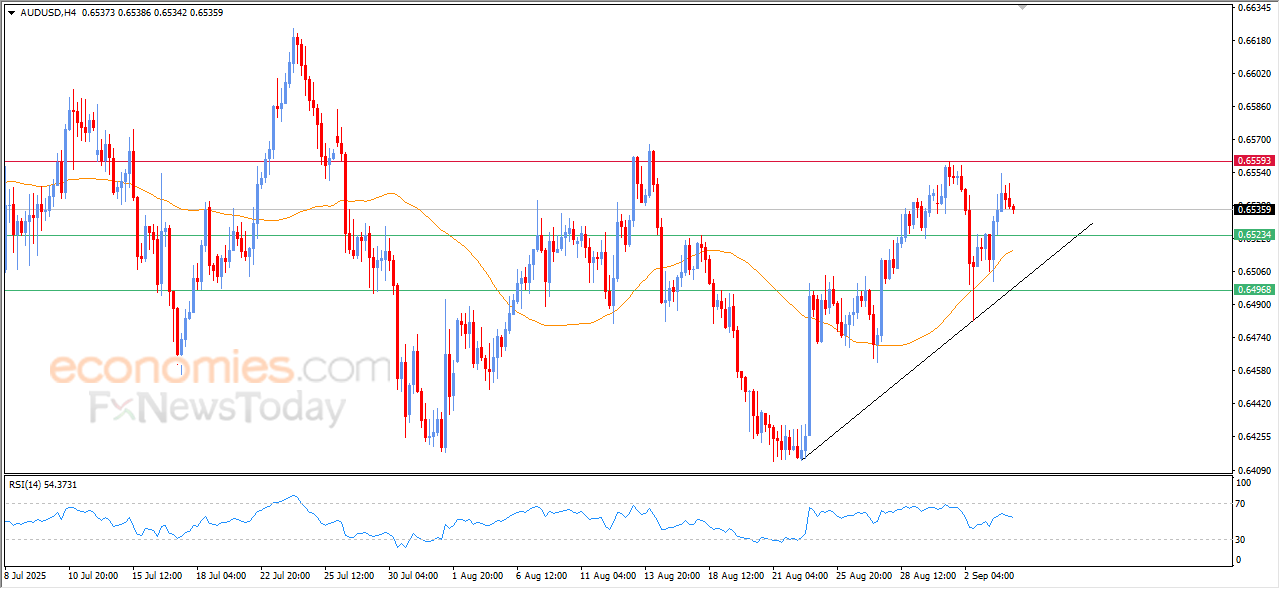Click the small arrow before AUDUSD,H4 title
1280x589 pixels.
pos(11,13)
